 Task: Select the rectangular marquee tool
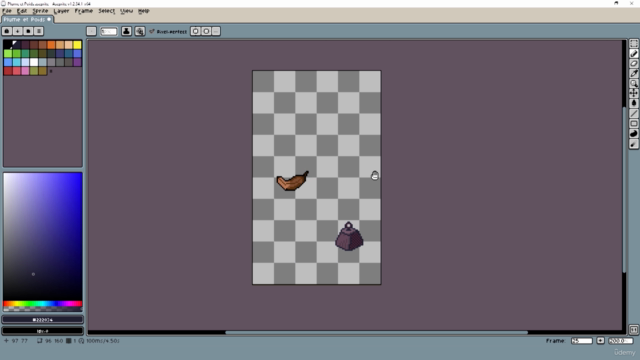pos(633,44)
